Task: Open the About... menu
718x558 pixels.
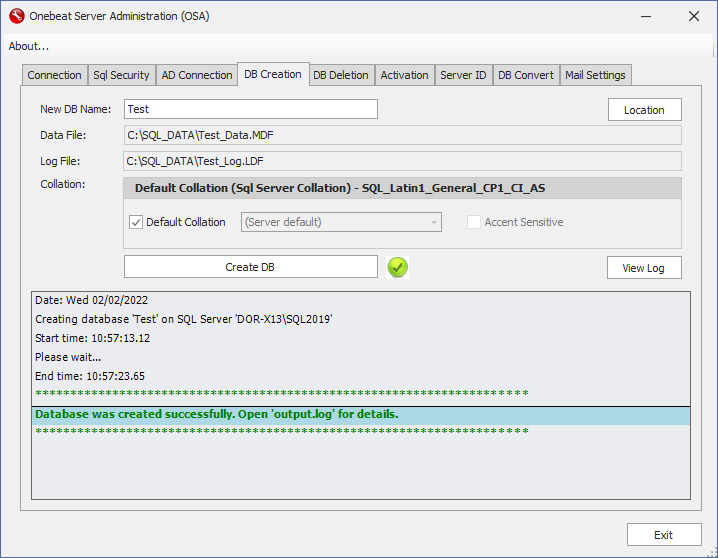Action: (28, 46)
